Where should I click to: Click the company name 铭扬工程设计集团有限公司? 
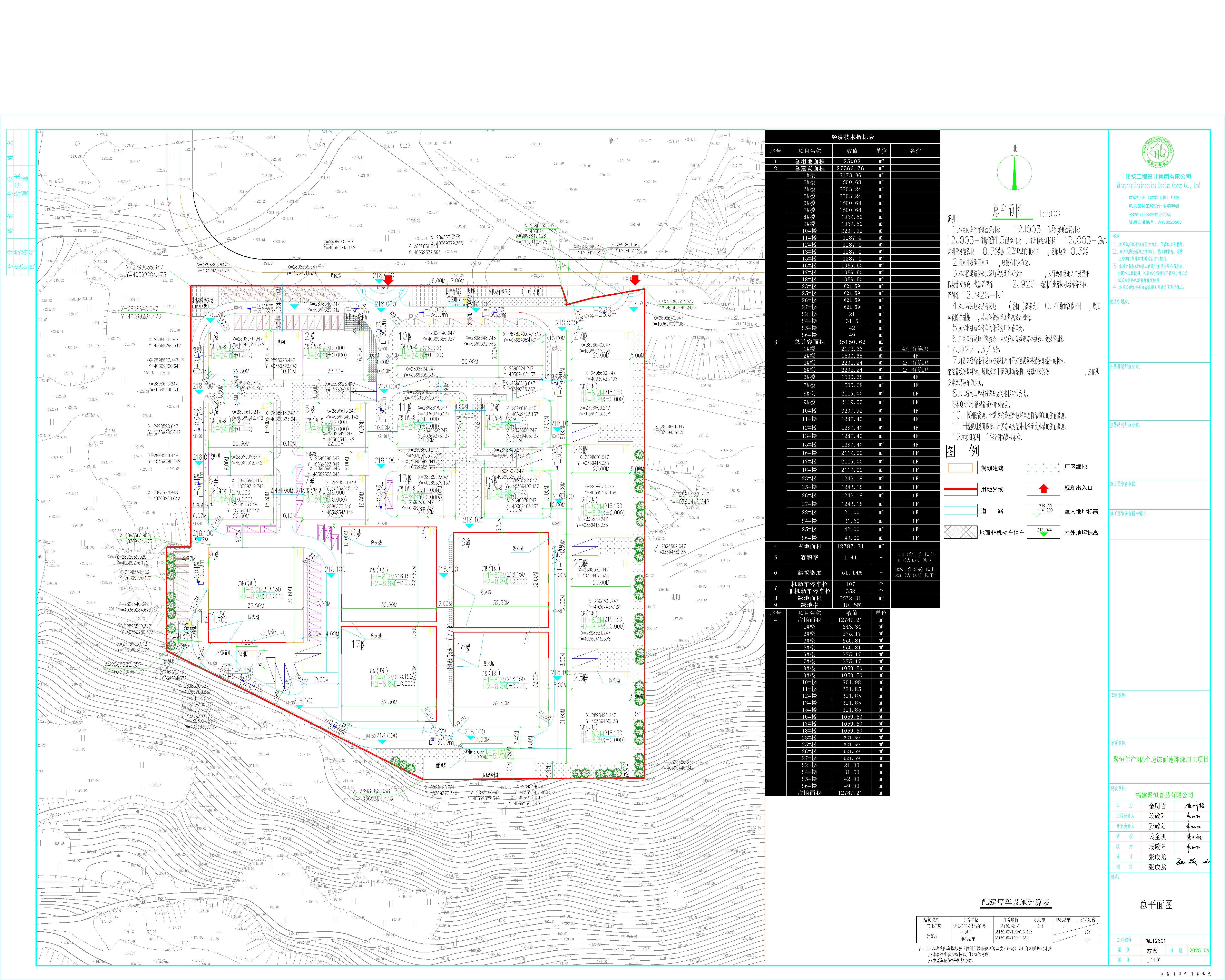coord(1158,177)
